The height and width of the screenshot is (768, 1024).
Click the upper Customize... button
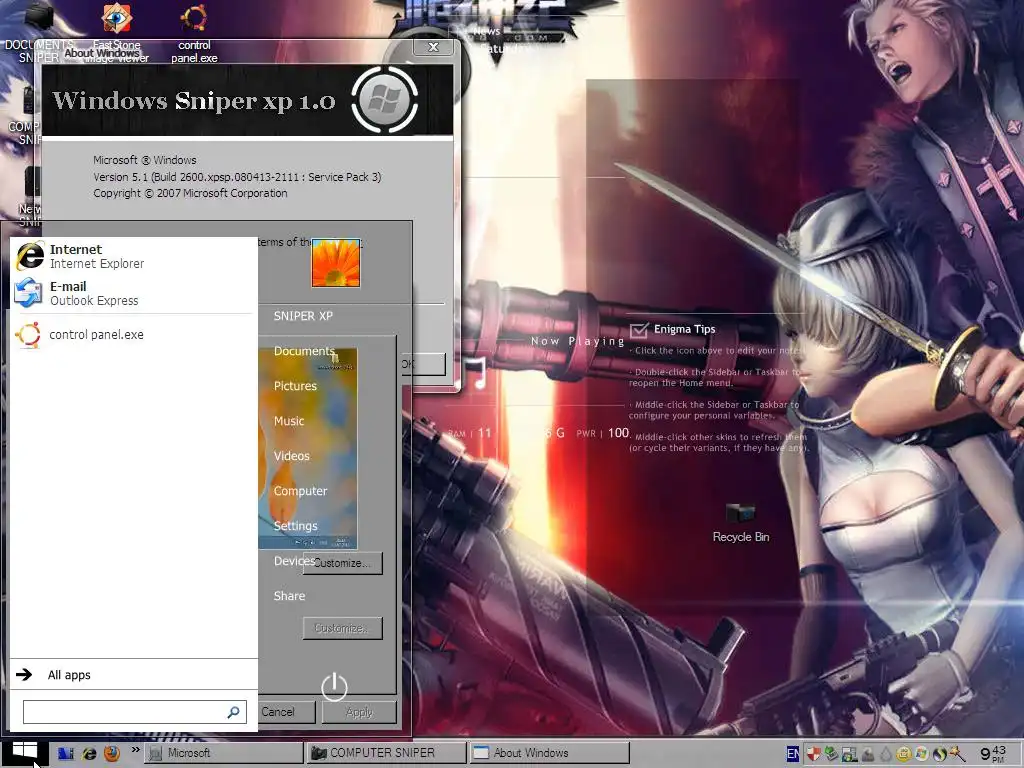pos(342,563)
